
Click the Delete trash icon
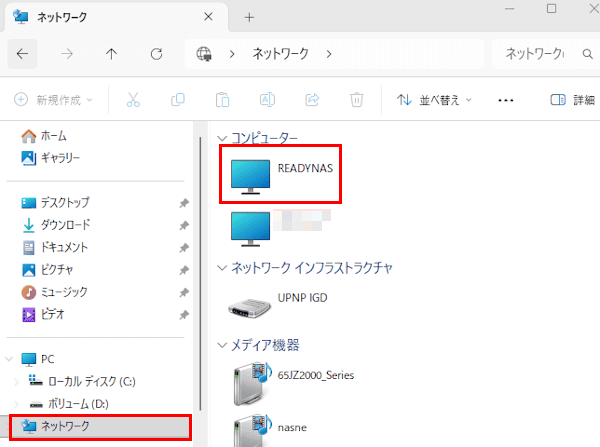pyautogui.click(x=356, y=100)
